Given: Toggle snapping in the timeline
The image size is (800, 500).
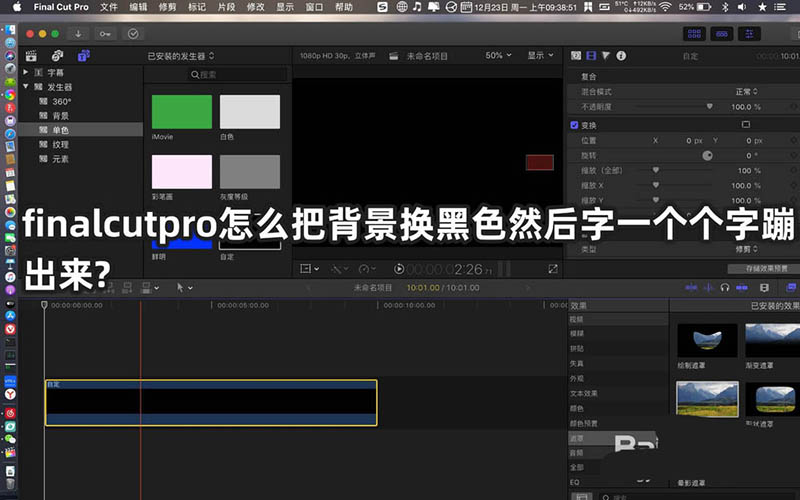Looking at the screenshot, I should tap(742, 288).
